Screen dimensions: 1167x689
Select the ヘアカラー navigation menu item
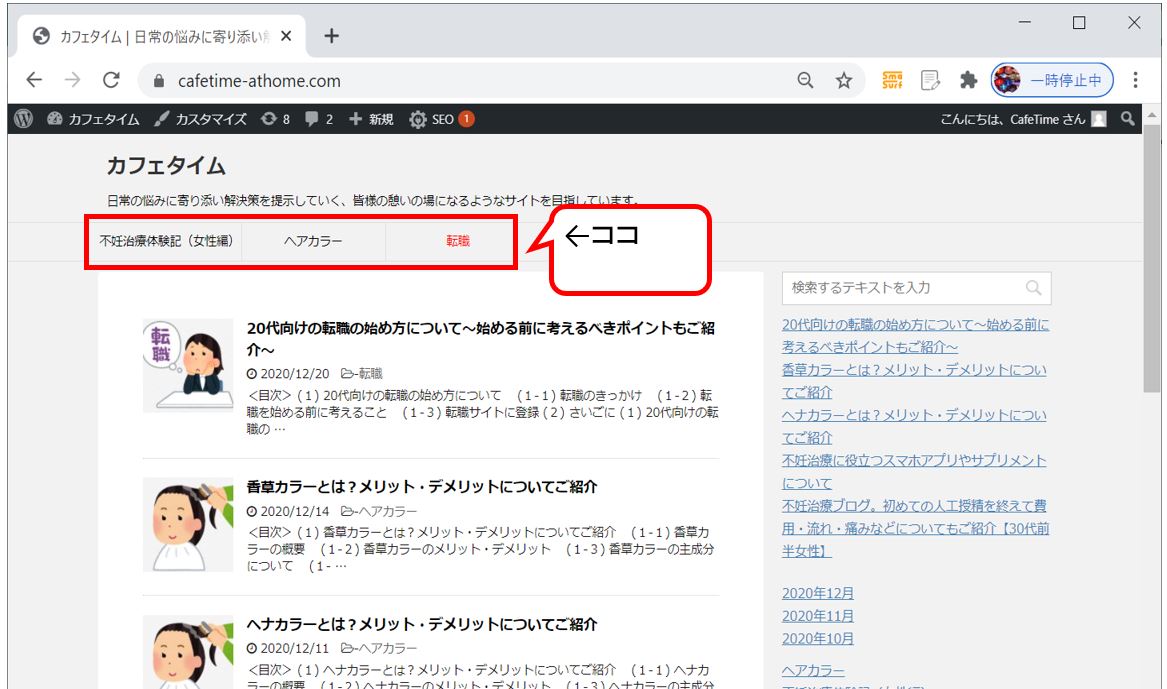click(313, 241)
